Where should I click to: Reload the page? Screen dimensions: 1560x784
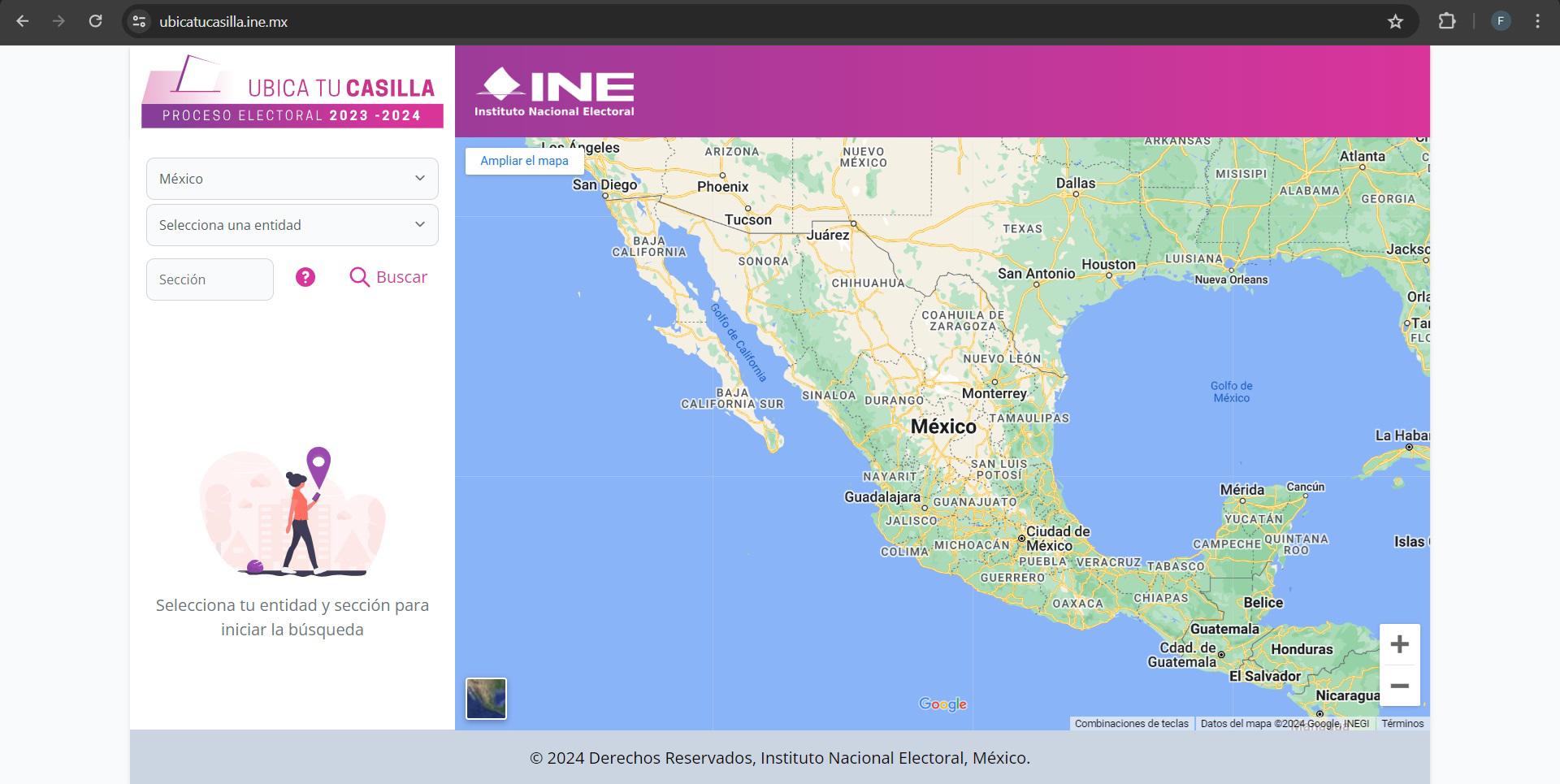click(95, 22)
